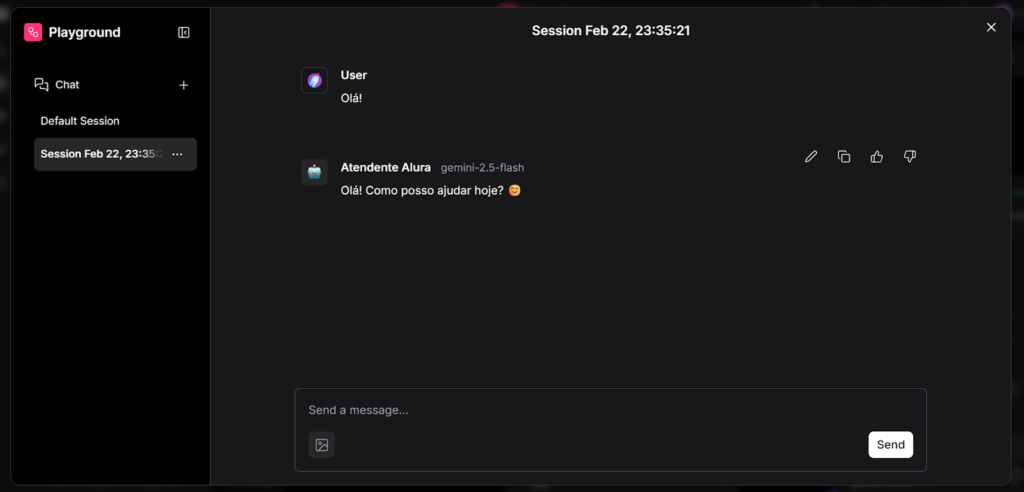Copy the assistant response
This screenshot has width=1024, height=492.
coord(844,156)
